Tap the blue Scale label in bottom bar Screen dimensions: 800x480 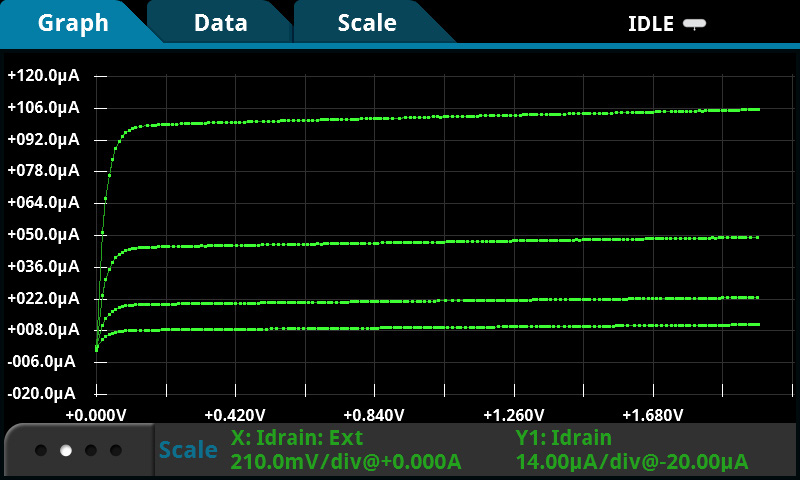pos(188,451)
